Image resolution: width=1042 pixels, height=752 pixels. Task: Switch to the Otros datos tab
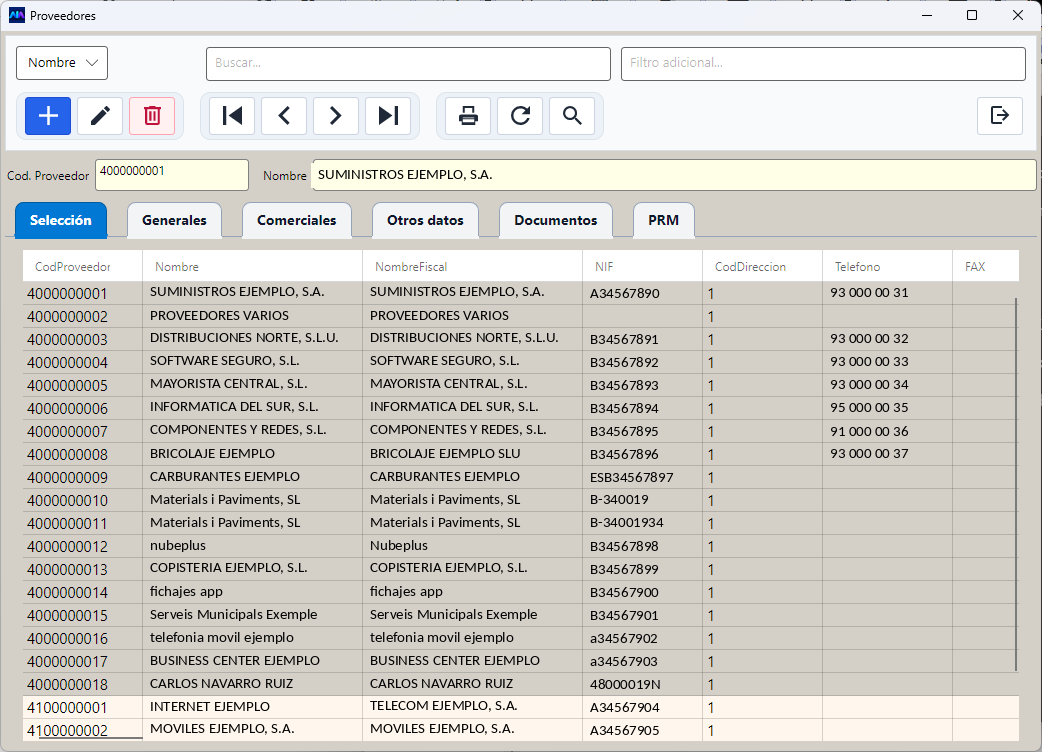(425, 221)
